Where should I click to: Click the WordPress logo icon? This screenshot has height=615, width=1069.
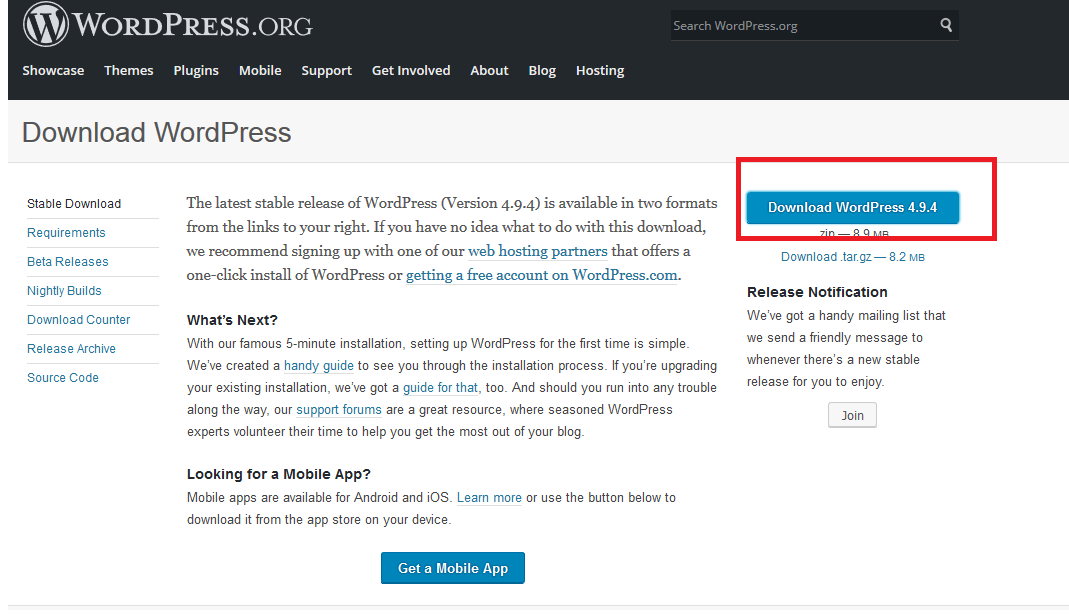45,25
